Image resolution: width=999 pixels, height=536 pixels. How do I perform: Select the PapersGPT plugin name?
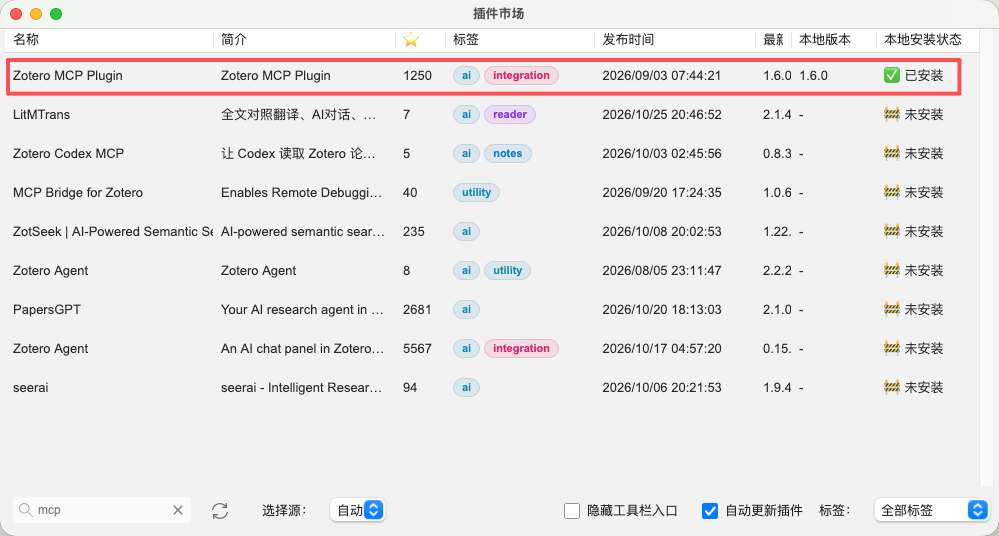(47, 310)
